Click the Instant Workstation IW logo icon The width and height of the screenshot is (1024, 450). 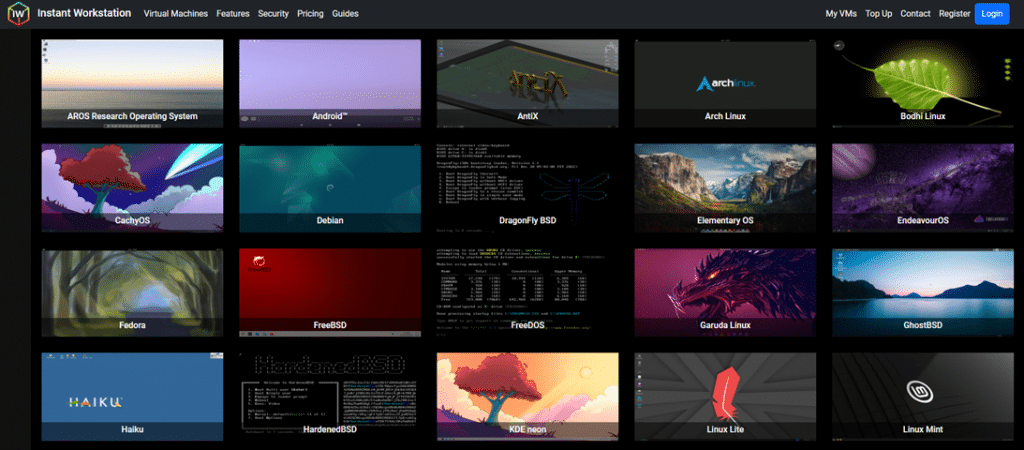tap(18, 13)
